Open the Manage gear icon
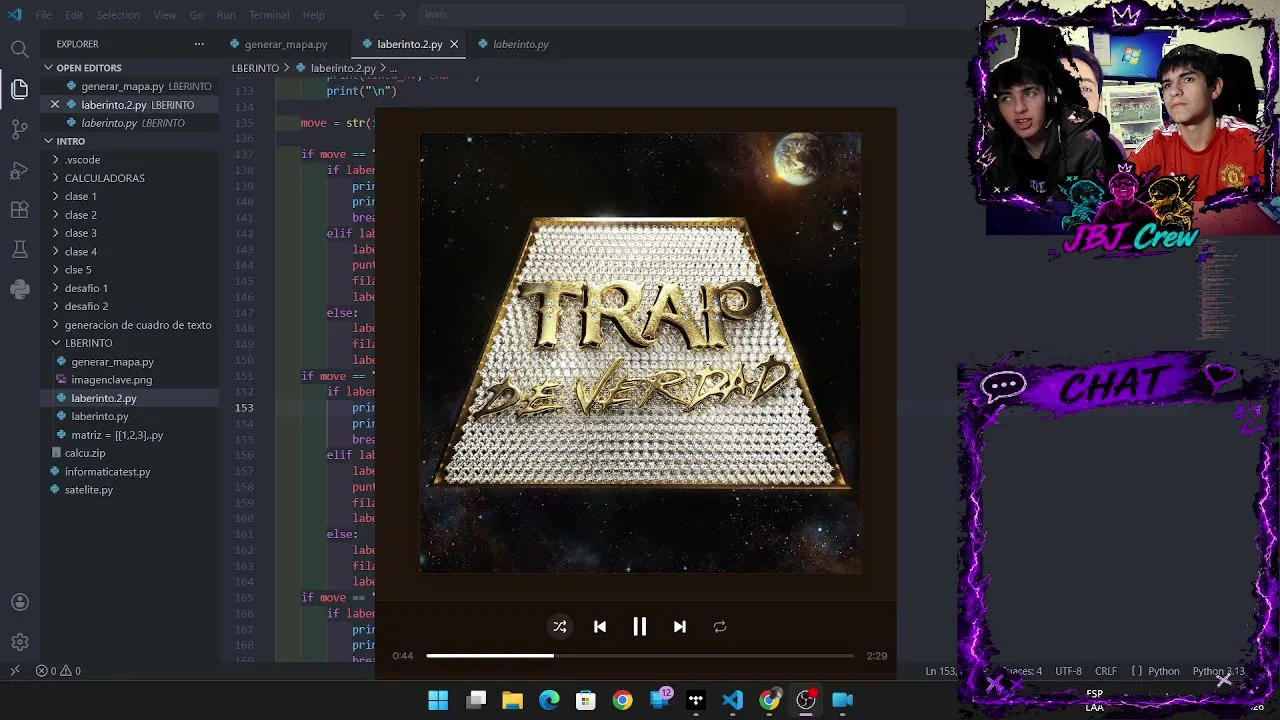The image size is (1280, 720). [x=19, y=642]
